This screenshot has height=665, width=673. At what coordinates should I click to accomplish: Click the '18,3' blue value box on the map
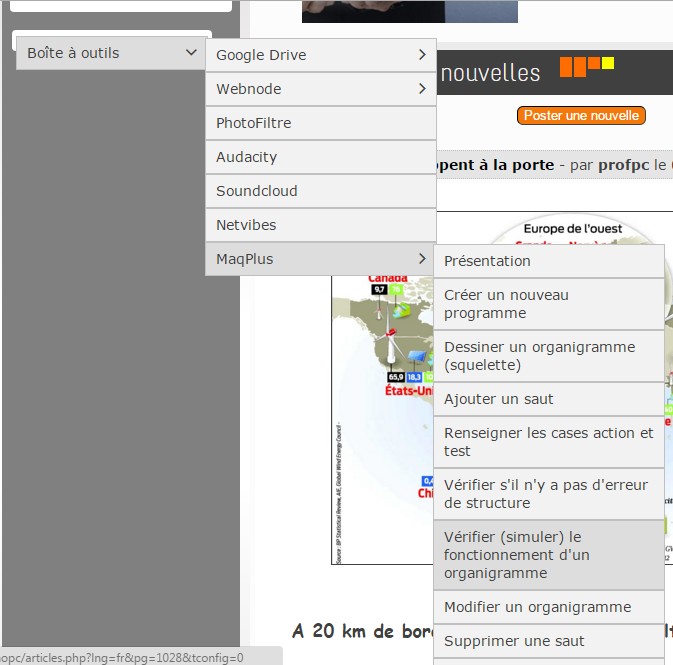tap(414, 377)
